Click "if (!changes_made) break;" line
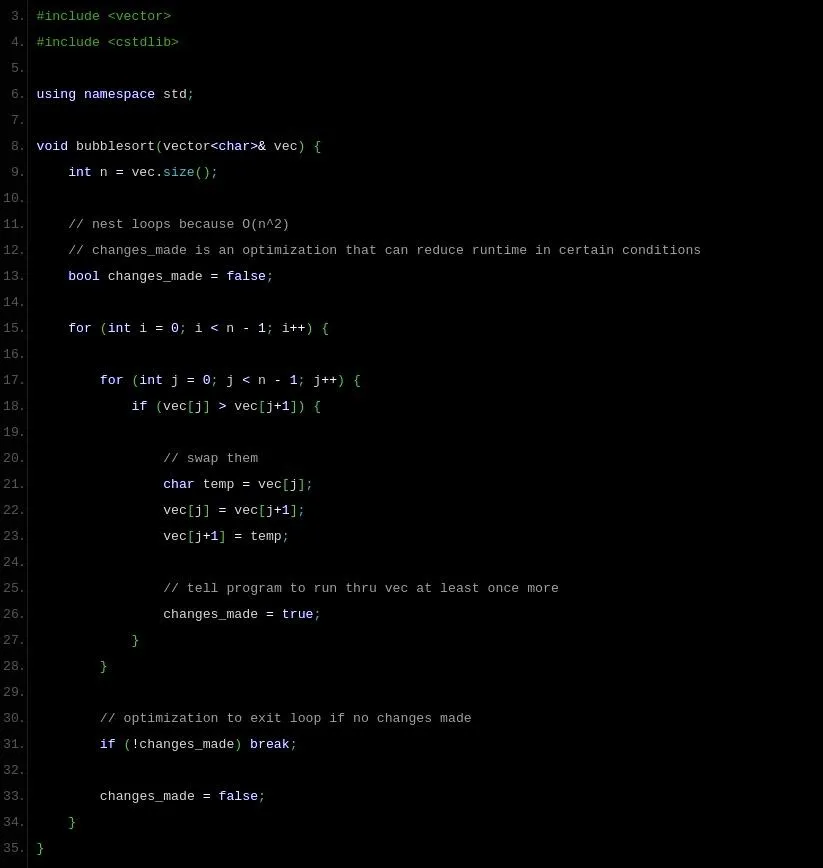This screenshot has height=868, width=823. [x=198, y=744]
